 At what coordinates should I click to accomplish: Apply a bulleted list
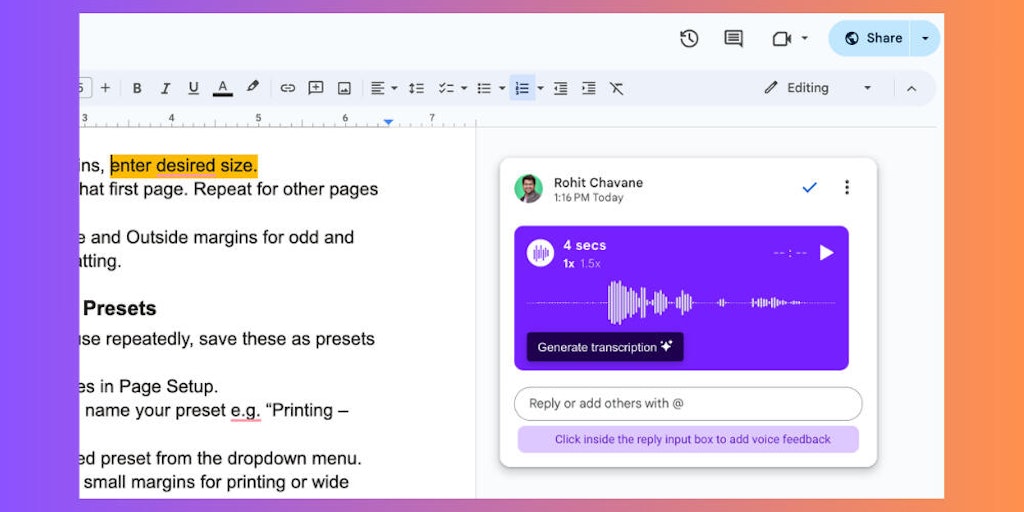tap(484, 88)
